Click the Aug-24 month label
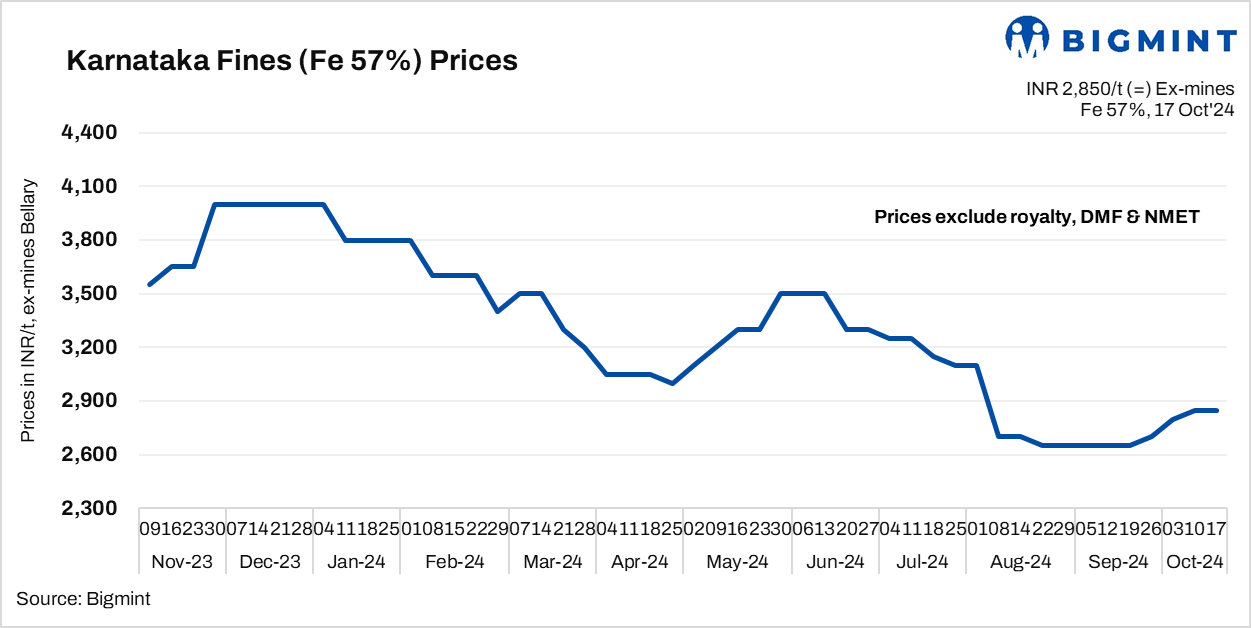Screen dimensions: 1251x628 [x=1021, y=563]
